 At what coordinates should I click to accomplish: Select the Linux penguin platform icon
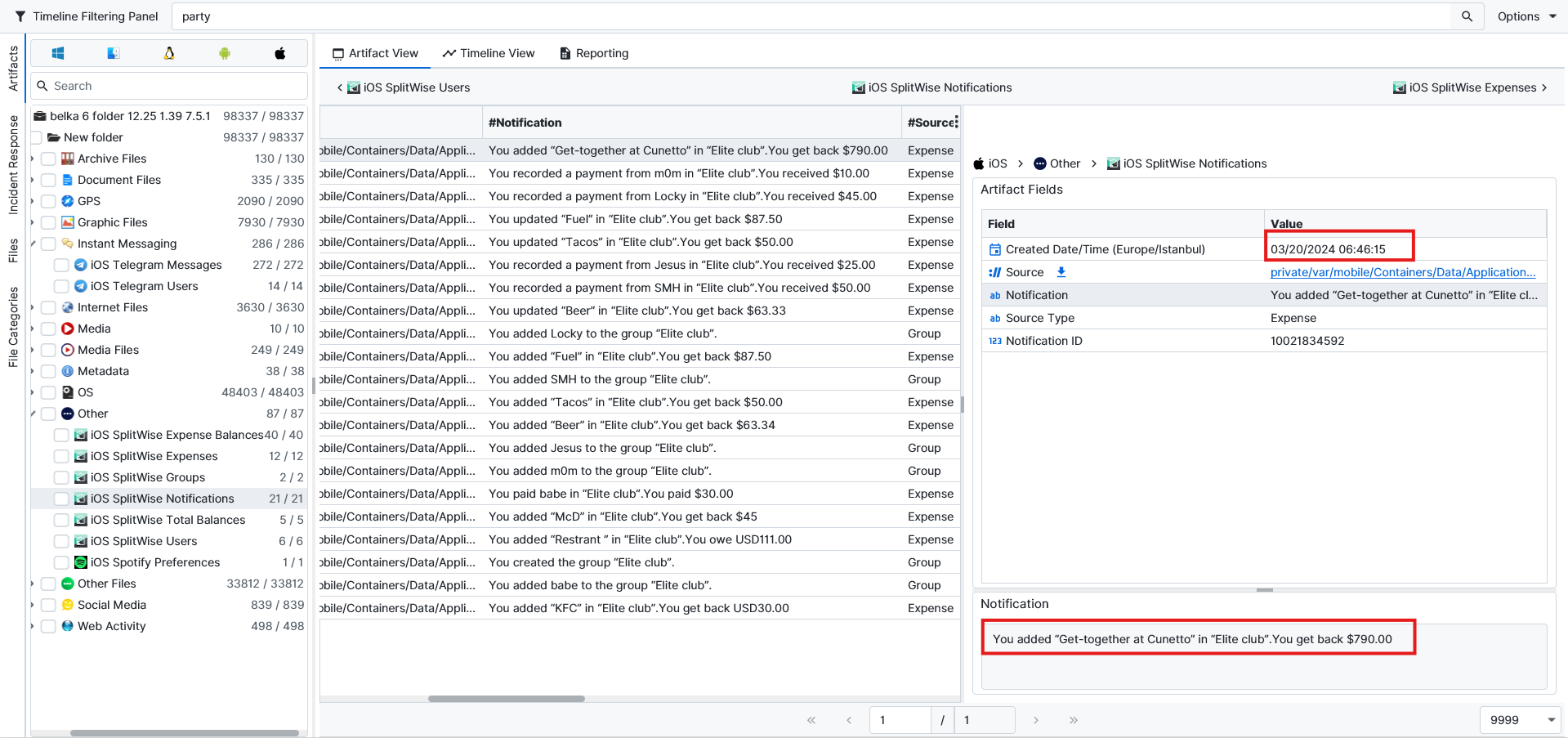pyautogui.click(x=169, y=53)
